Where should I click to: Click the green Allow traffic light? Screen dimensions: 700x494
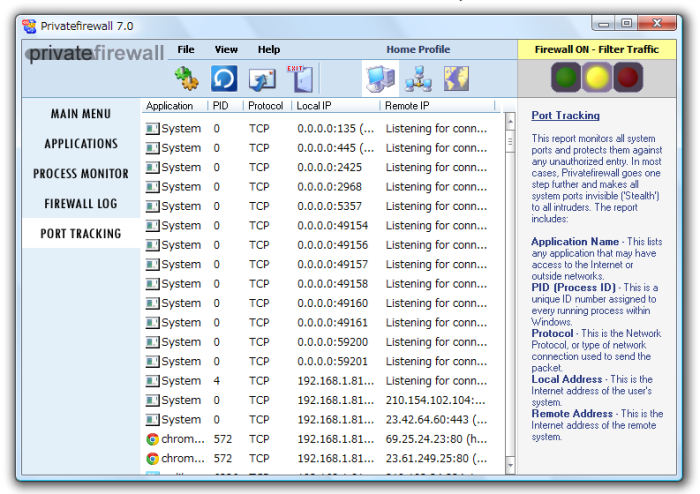click(566, 77)
